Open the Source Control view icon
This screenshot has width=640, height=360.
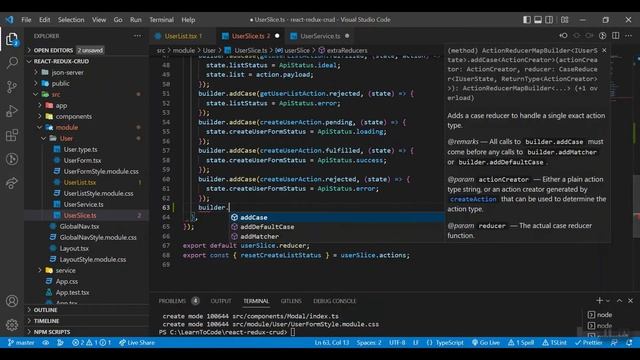12,87
